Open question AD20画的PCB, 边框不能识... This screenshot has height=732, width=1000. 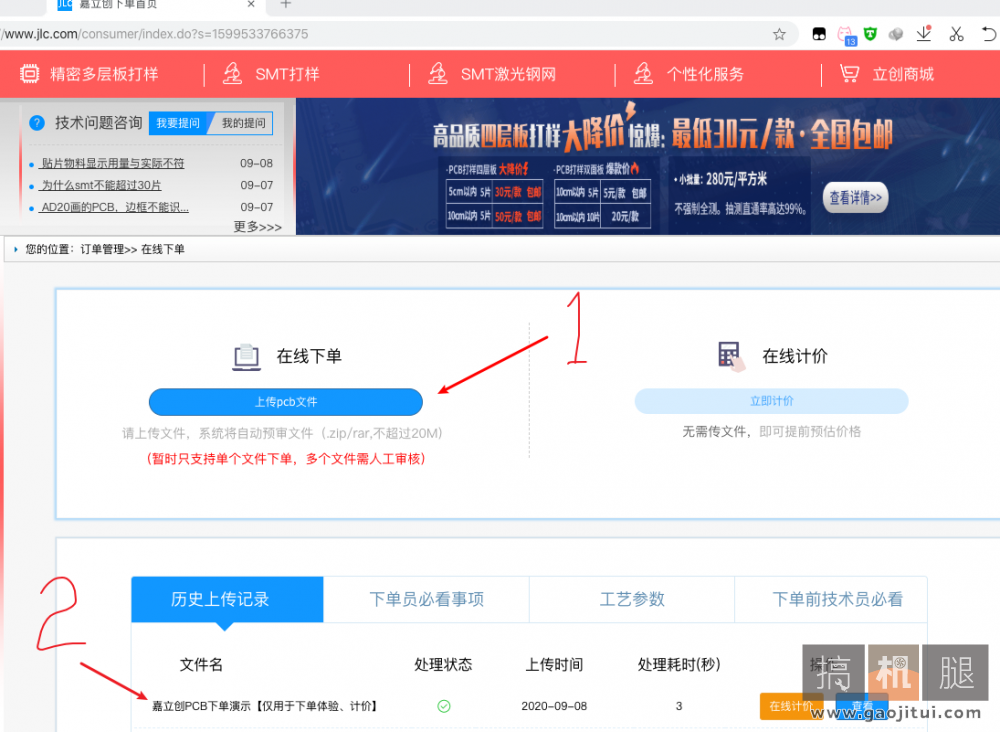[114, 207]
